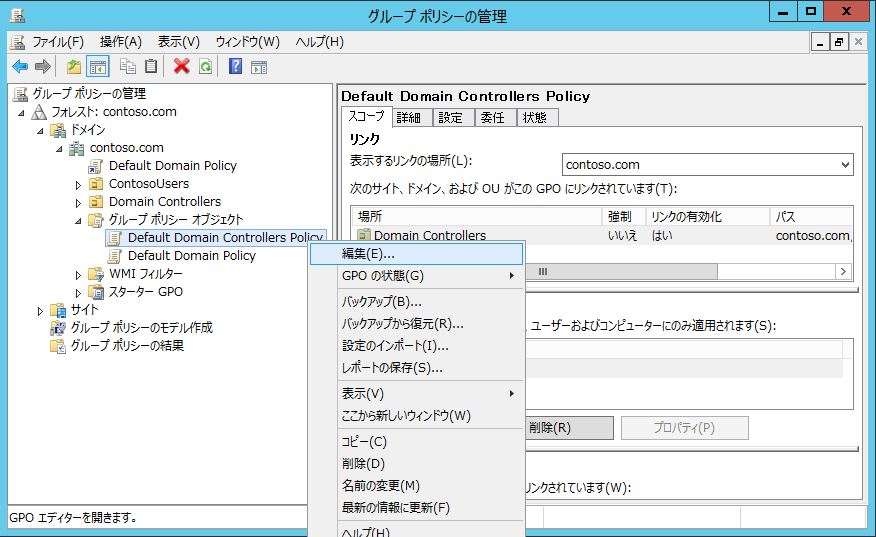Viewport: 876px width, 537px height.
Task: Collapse the グループ ポリシー オブジェクト node
Action: tap(79, 220)
